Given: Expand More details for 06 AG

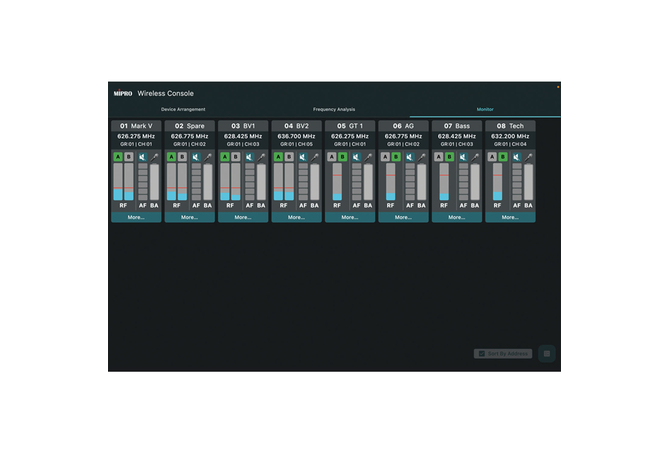Looking at the screenshot, I should [x=403, y=217].
